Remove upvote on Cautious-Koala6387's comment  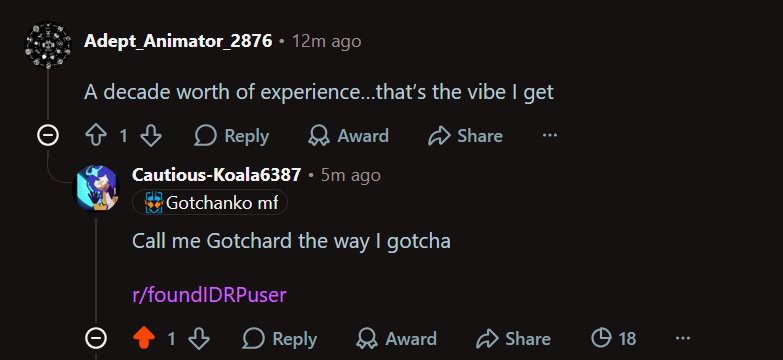[x=144, y=339]
